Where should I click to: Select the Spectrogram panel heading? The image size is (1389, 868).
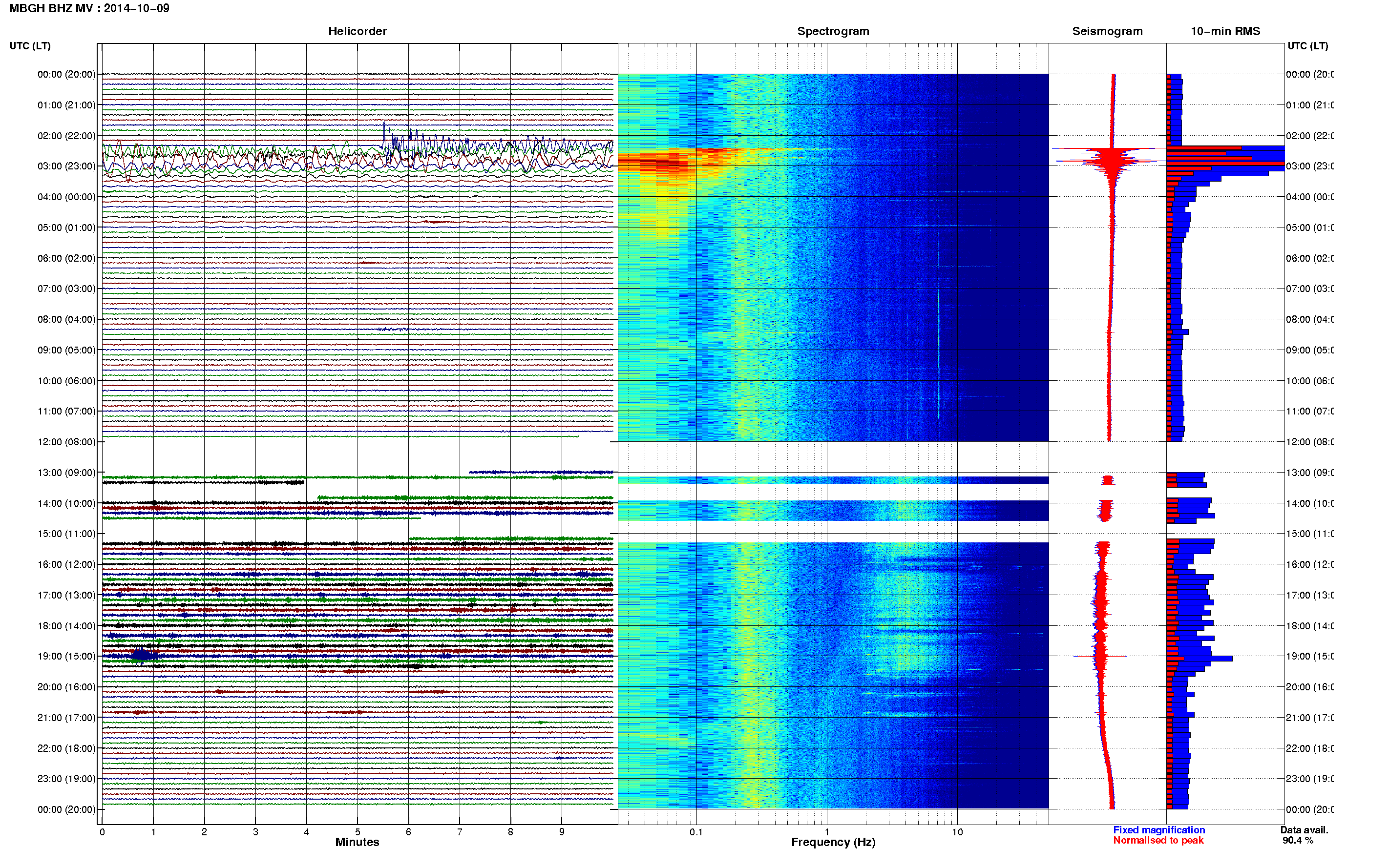pyautogui.click(x=833, y=32)
